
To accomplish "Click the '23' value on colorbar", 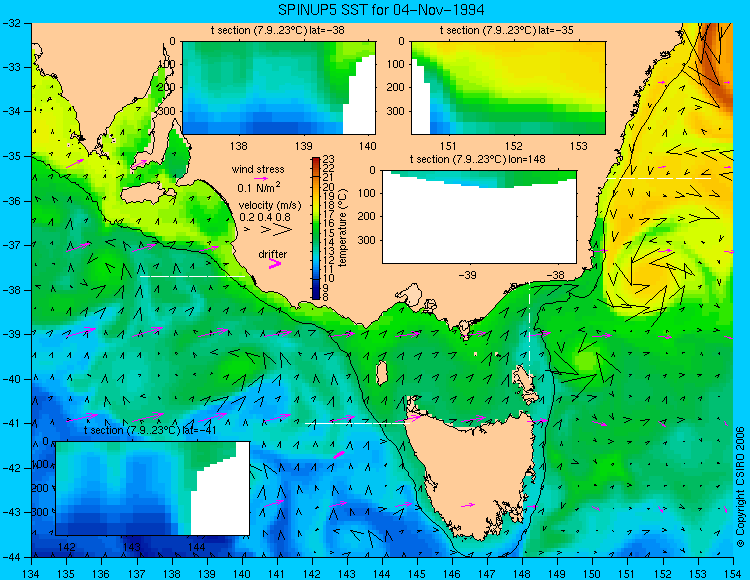I will [329, 159].
